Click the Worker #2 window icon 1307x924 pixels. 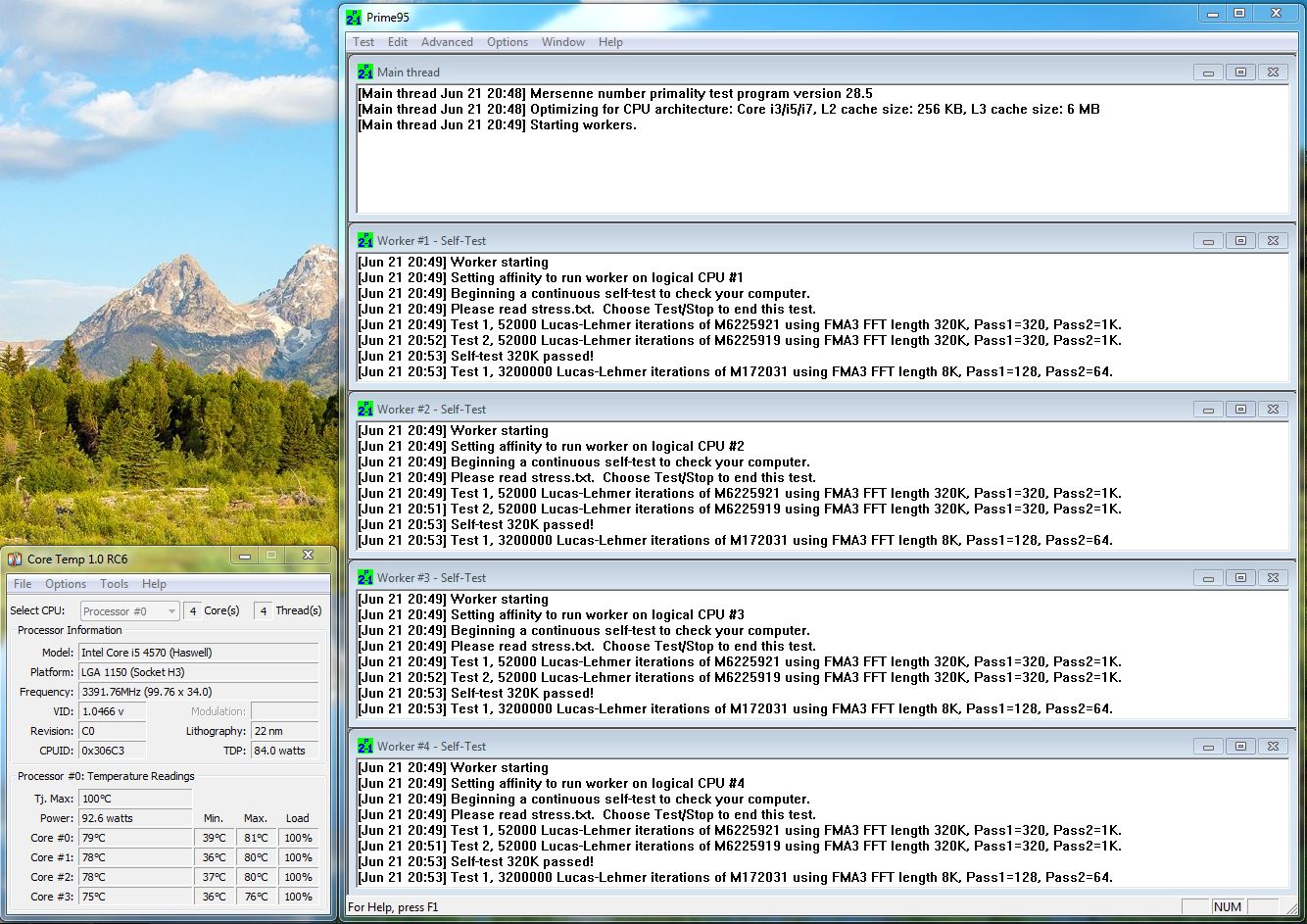coord(365,409)
